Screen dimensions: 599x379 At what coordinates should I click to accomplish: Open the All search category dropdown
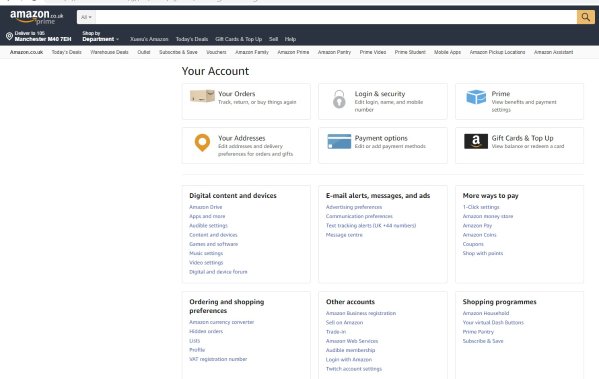[x=86, y=17]
